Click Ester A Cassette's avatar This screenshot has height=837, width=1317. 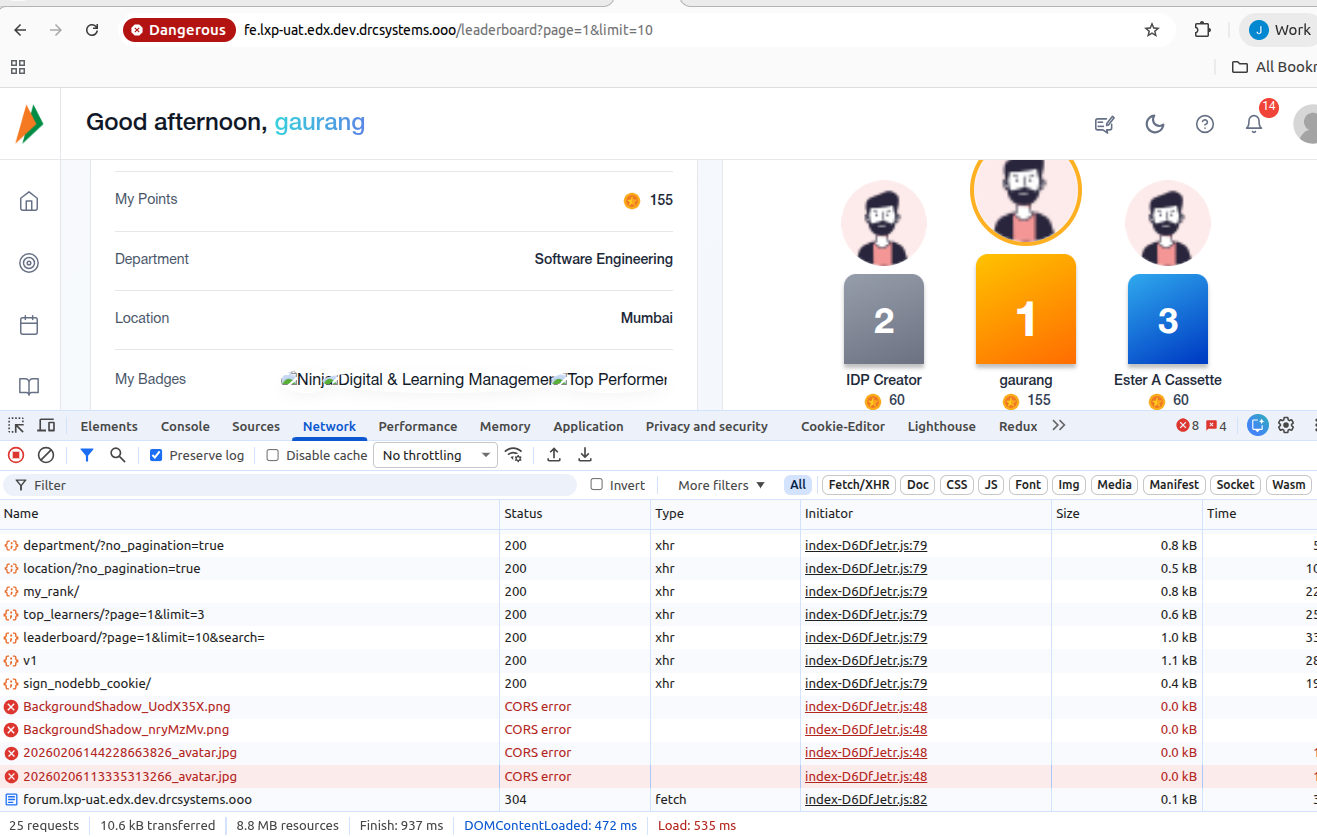point(1168,222)
